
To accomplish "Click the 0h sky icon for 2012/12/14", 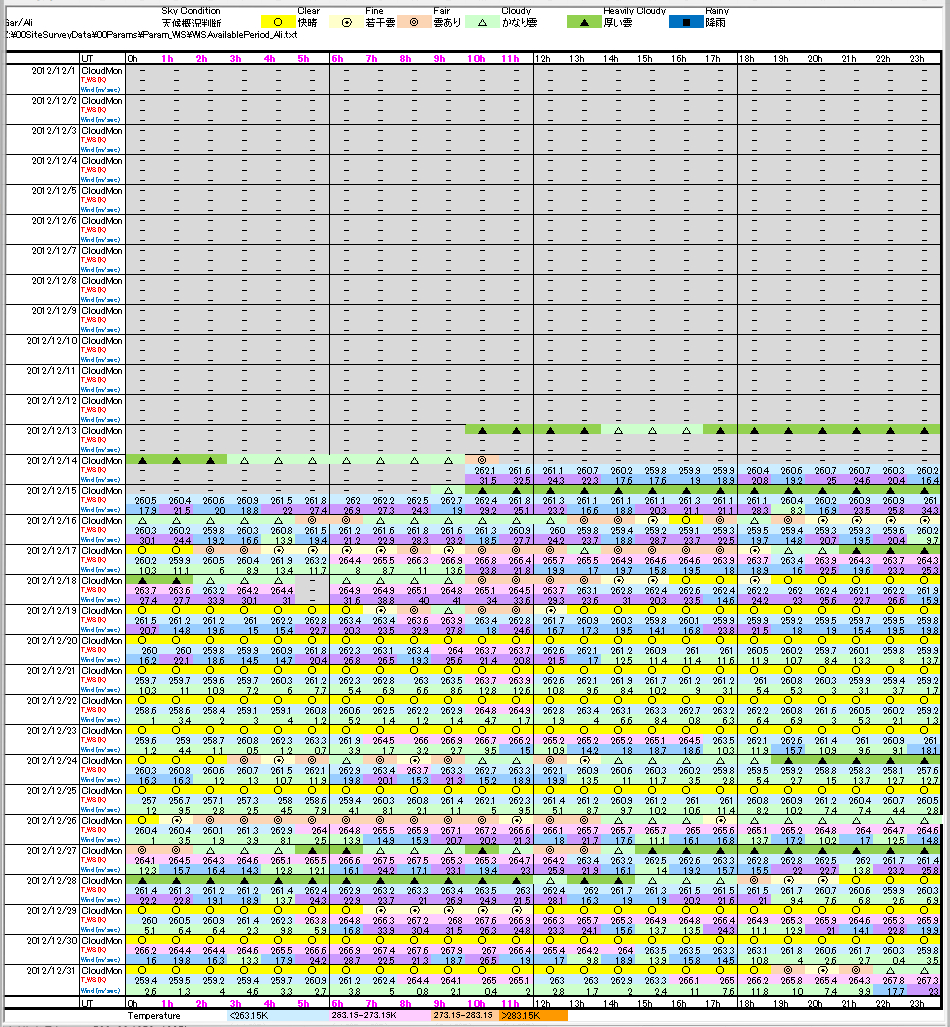I will 143,460.
